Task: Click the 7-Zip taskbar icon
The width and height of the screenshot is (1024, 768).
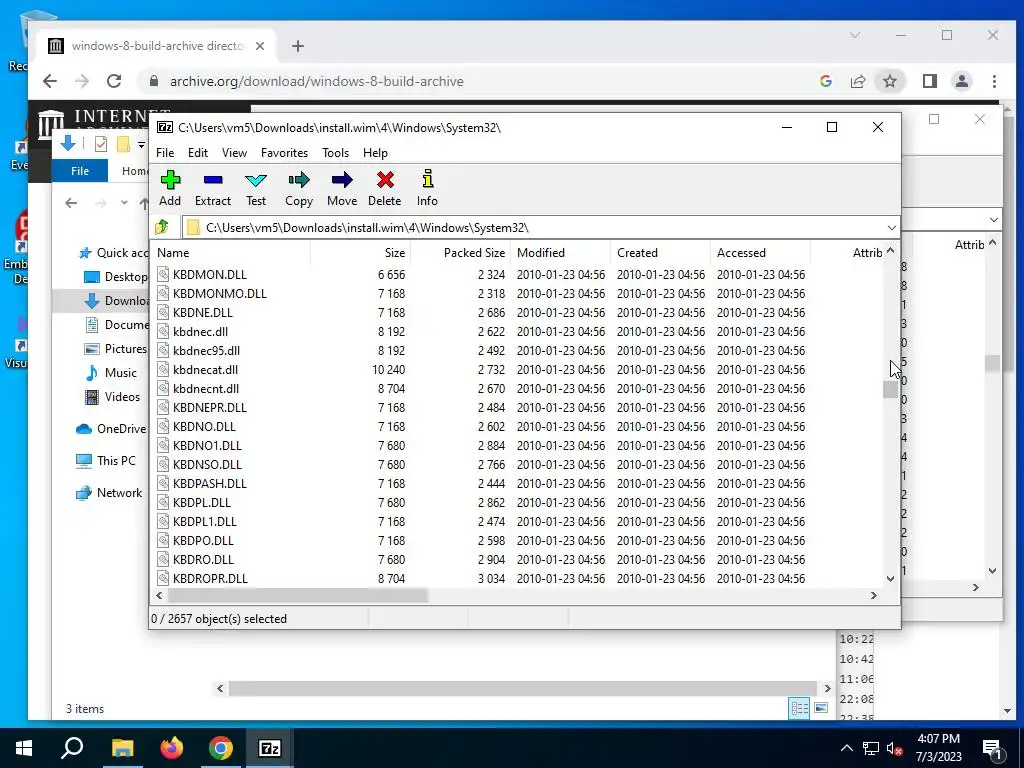Action: click(270, 748)
